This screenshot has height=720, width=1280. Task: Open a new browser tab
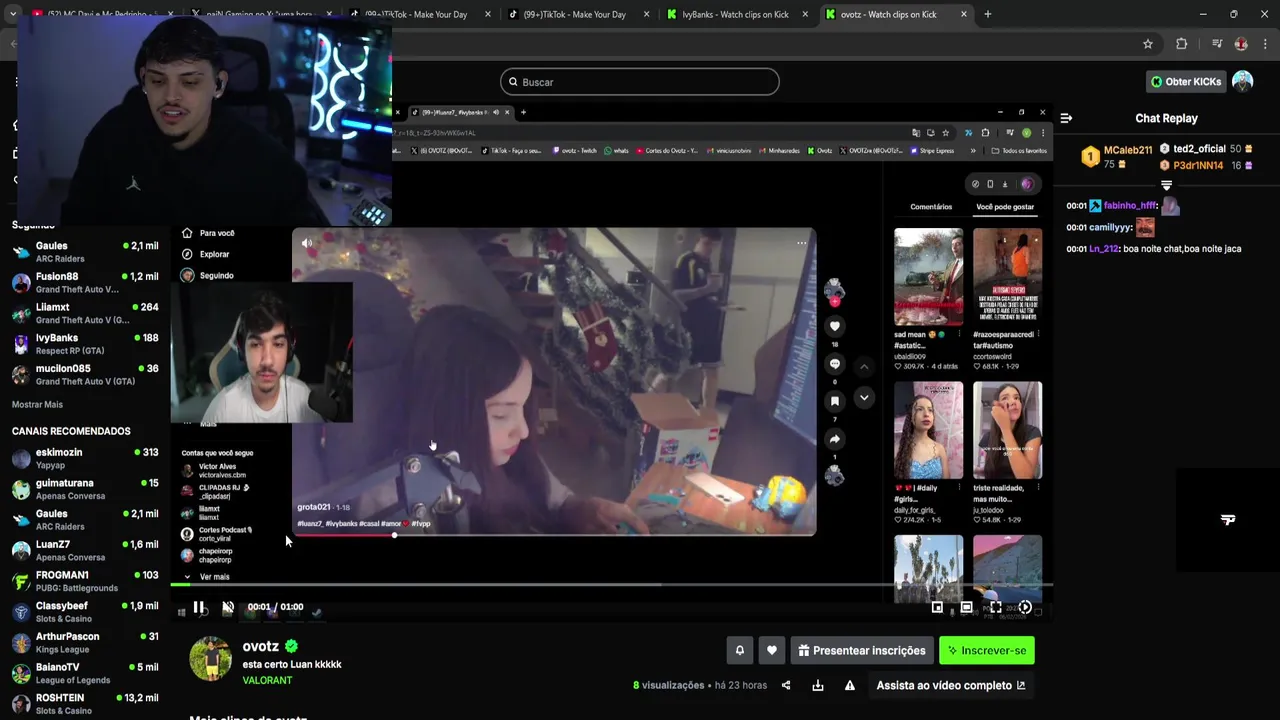(988, 14)
